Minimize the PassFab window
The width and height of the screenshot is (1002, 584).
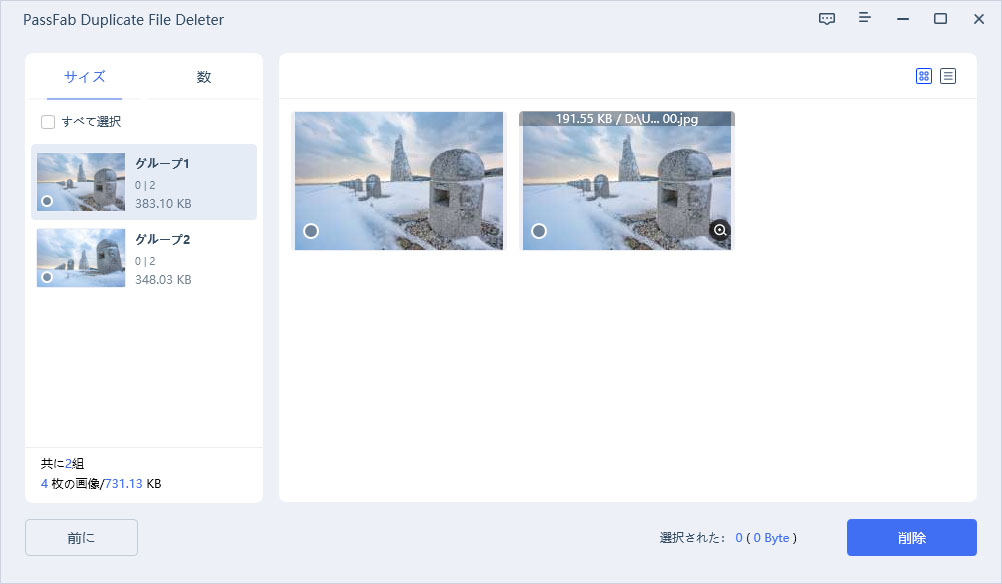coord(903,19)
